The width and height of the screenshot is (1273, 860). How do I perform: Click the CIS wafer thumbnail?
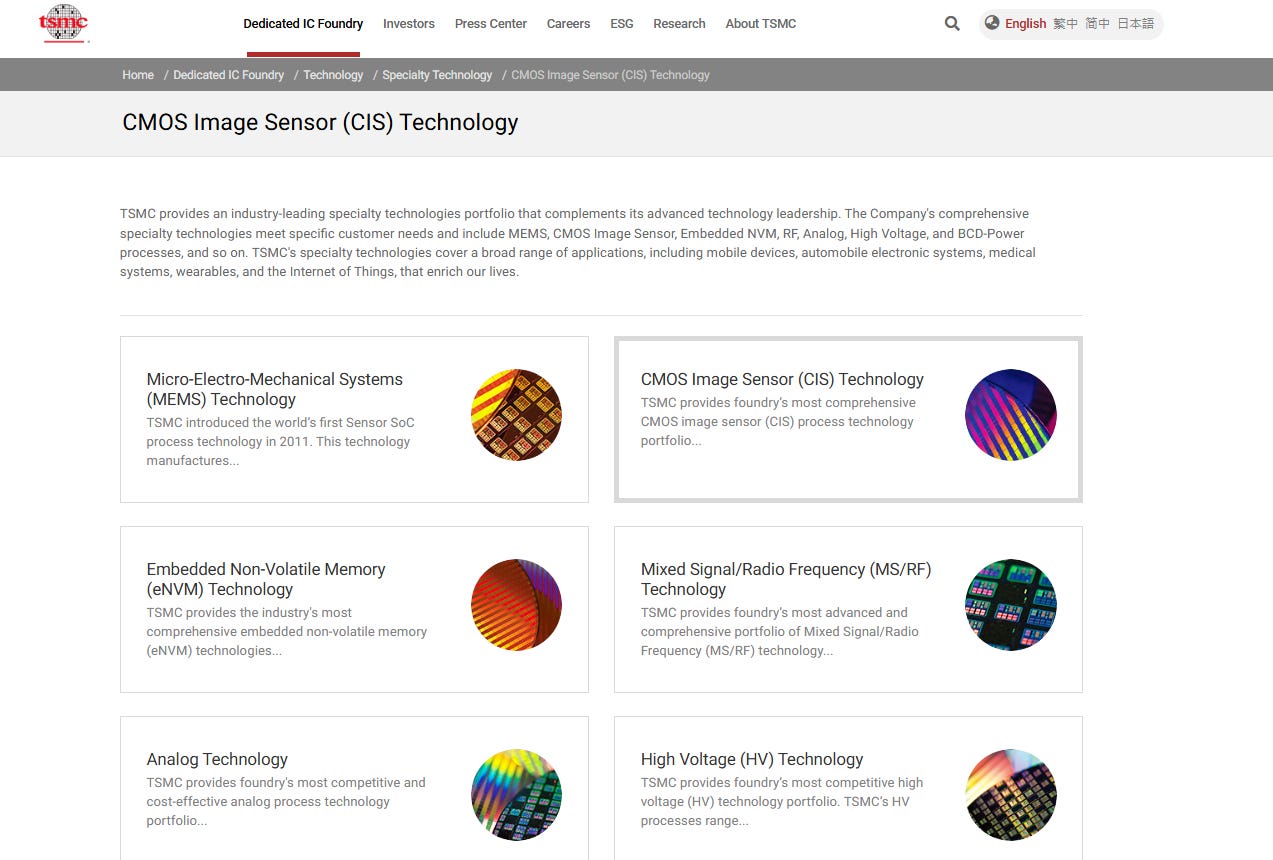coord(1010,415)
